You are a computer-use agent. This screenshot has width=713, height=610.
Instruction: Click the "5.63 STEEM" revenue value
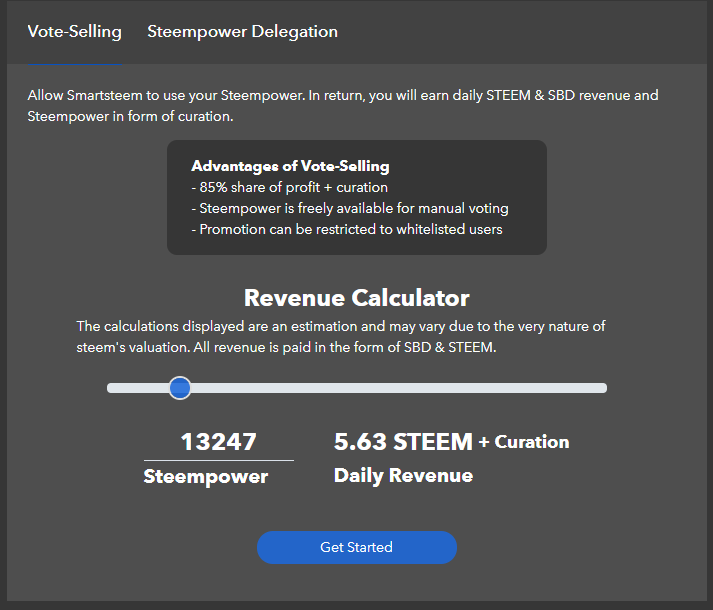coord(403,442)
